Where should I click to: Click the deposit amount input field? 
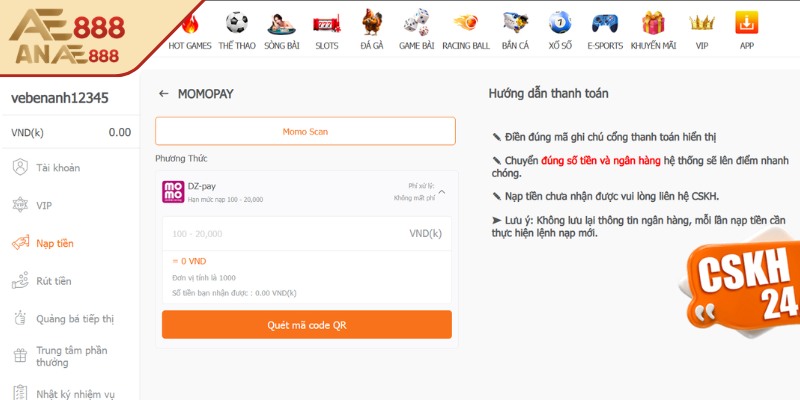[x=307, y=234]
